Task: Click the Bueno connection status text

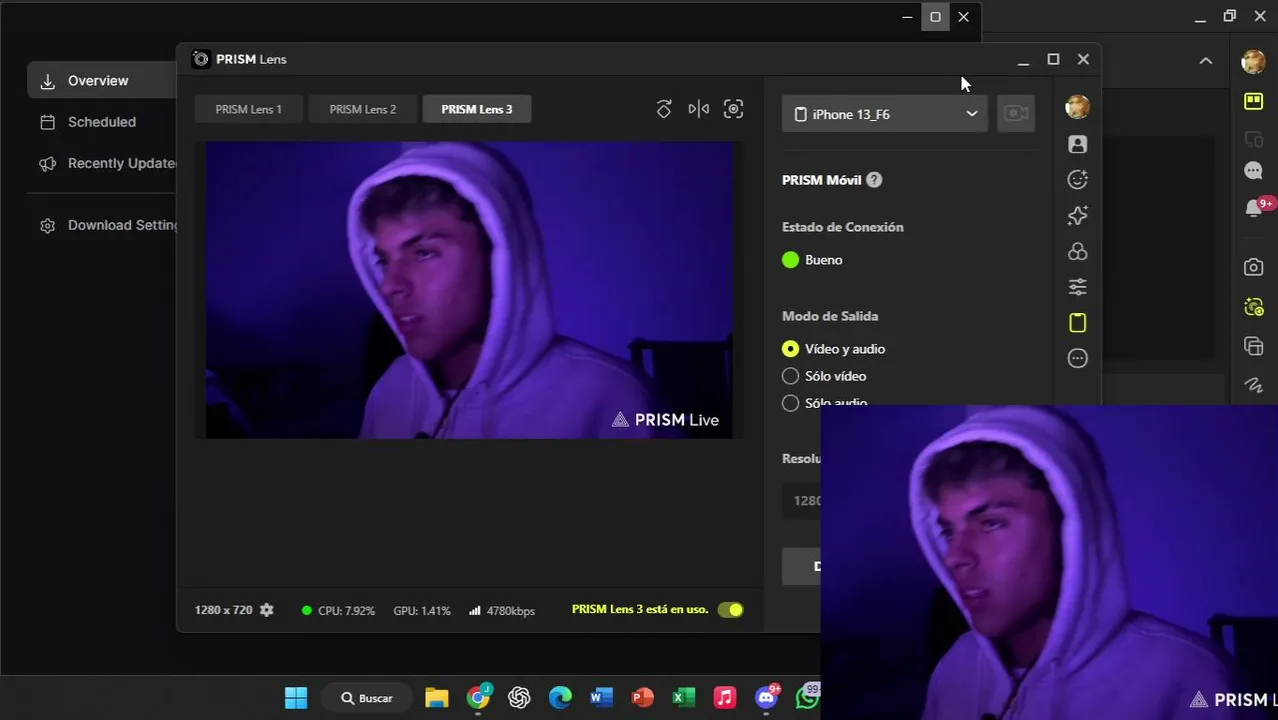Action: click(824, 260)
